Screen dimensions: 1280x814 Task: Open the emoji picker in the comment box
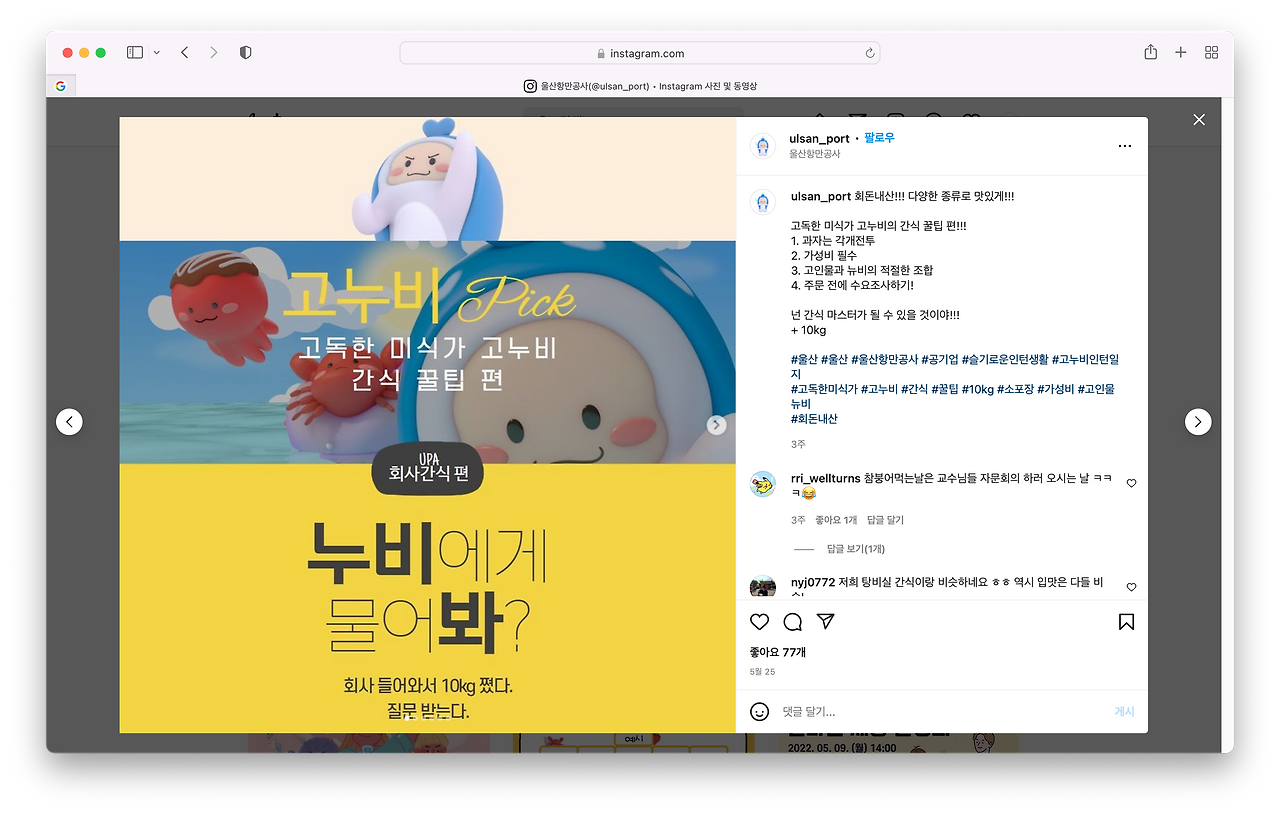pos(759,710)
